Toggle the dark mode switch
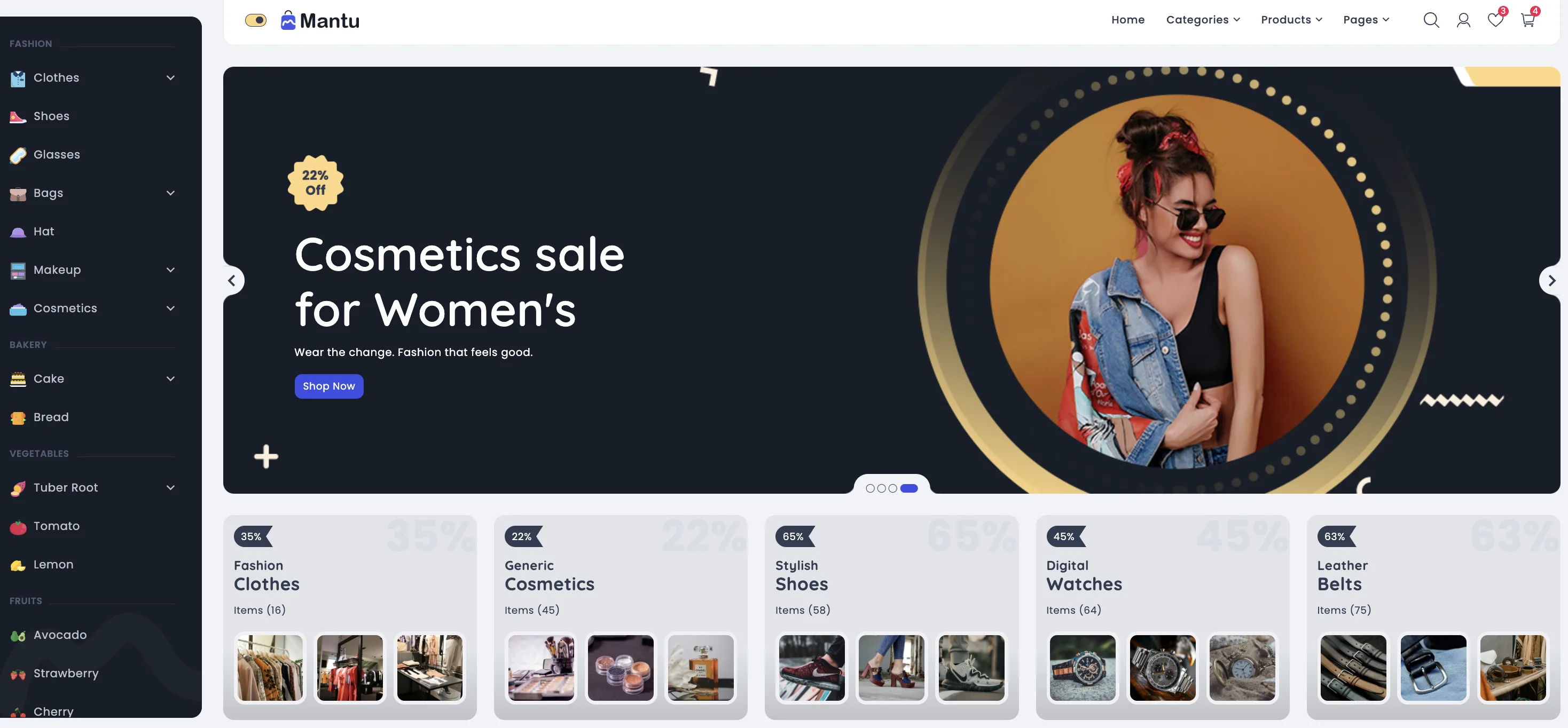 pyautogui.click(x=256, y=20)
